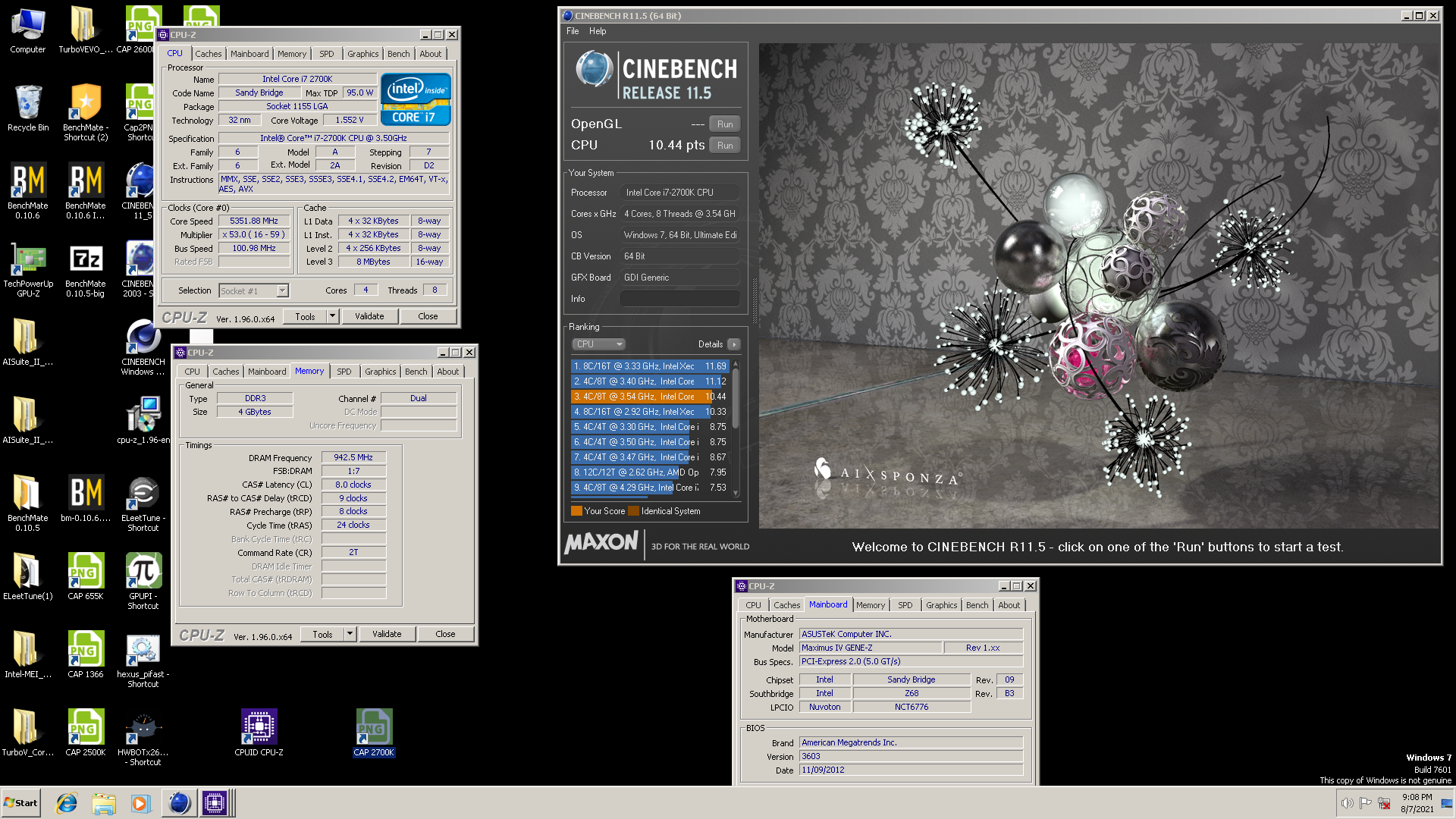Launch GPUPI Shortcut icon
The height and width of the screenshot is (819, 1456).
coord(143,581)
